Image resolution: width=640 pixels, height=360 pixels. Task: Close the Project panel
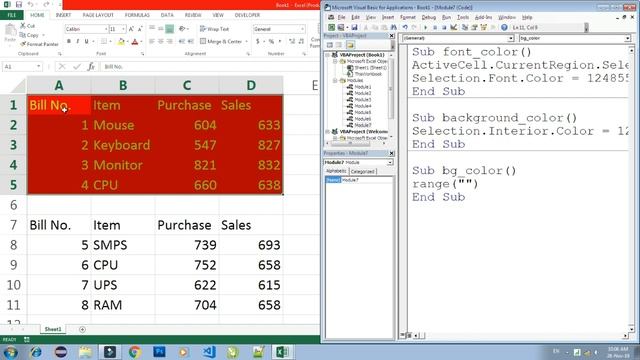click(x=391, y=36)
